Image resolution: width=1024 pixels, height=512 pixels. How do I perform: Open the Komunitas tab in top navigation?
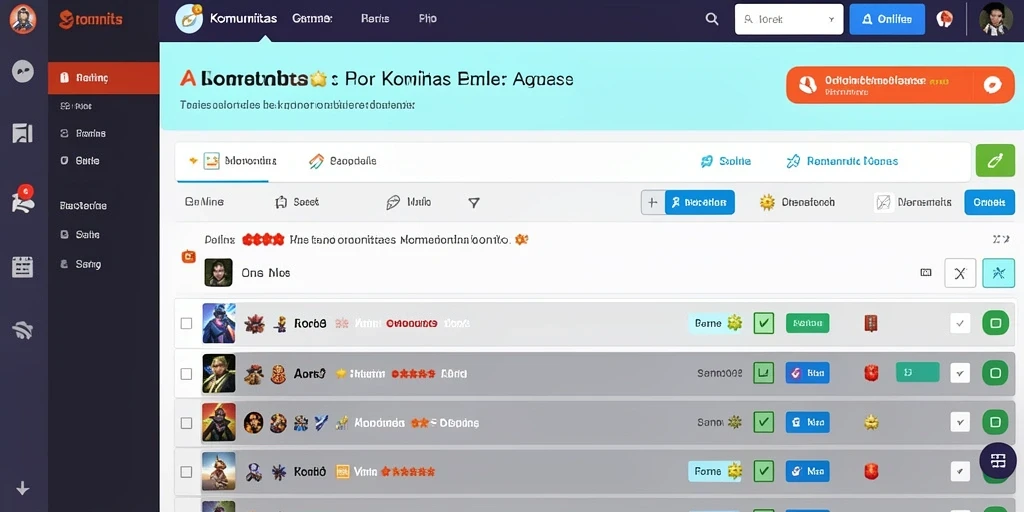tap(243, 19)
